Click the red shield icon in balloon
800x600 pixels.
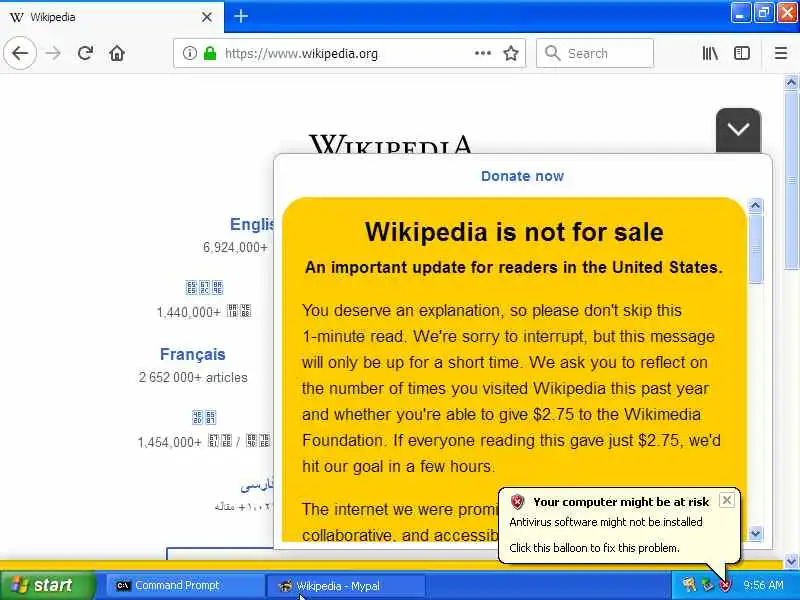tap(517, 502)
